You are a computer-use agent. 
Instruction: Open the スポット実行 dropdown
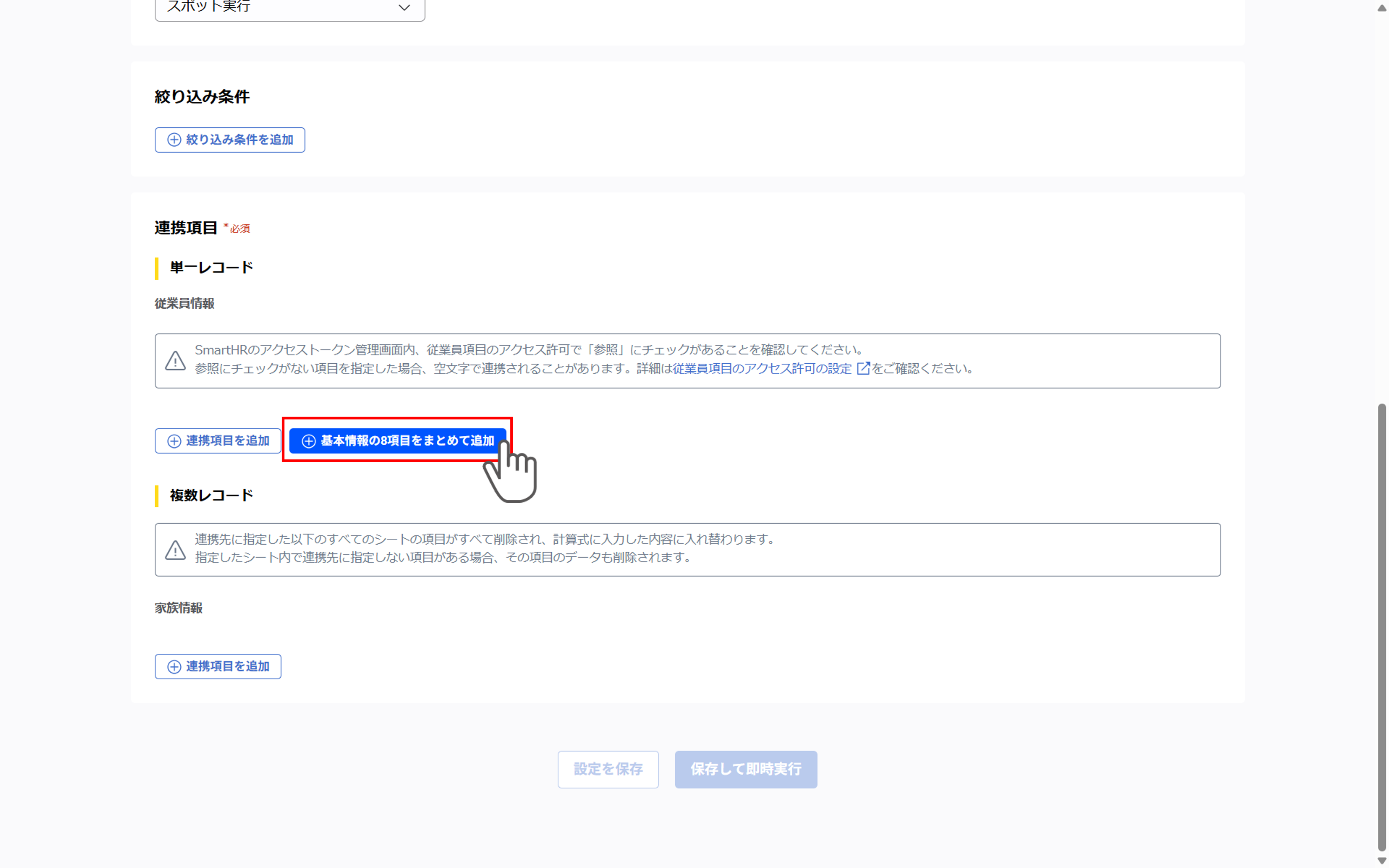coord(290,8)
